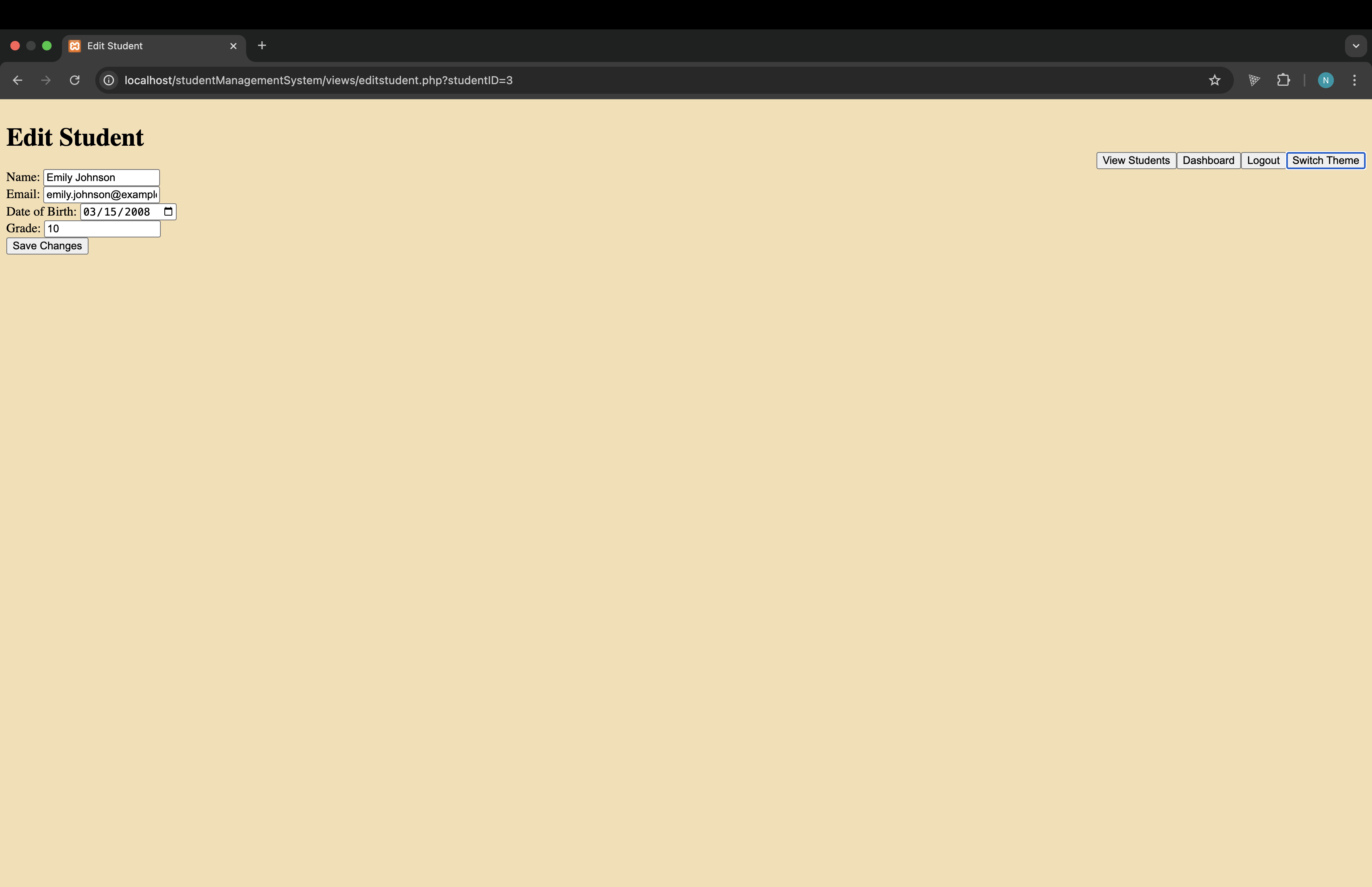Expand the tab search dropdown
The height and width of the screenshot is (887, 1372).
pos(1355,46)
